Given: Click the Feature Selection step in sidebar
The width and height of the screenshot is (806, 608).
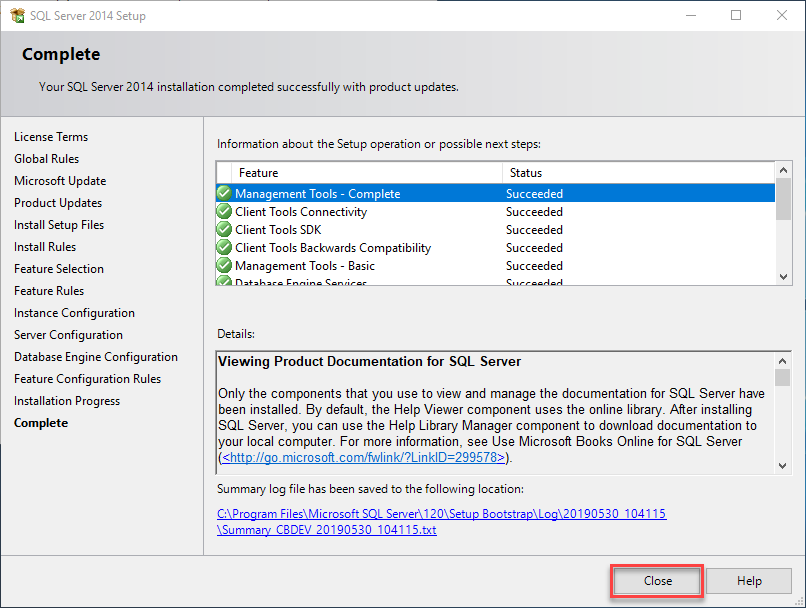Looking at the screenshot, I should (59, 269).
